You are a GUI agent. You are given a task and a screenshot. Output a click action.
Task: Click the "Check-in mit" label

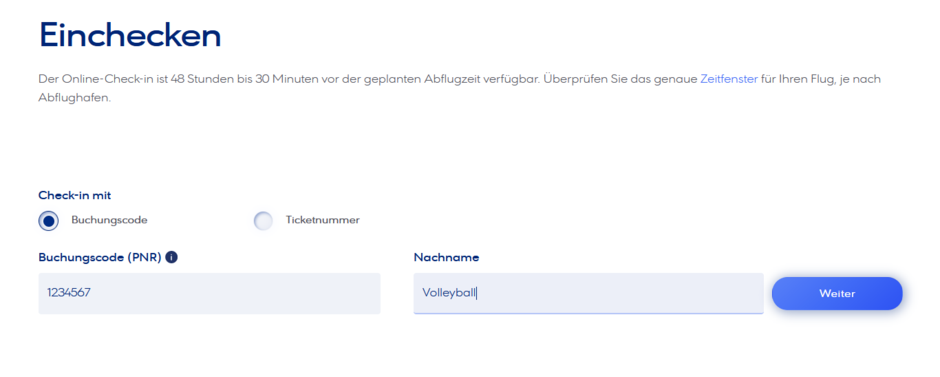coord(74,195)
